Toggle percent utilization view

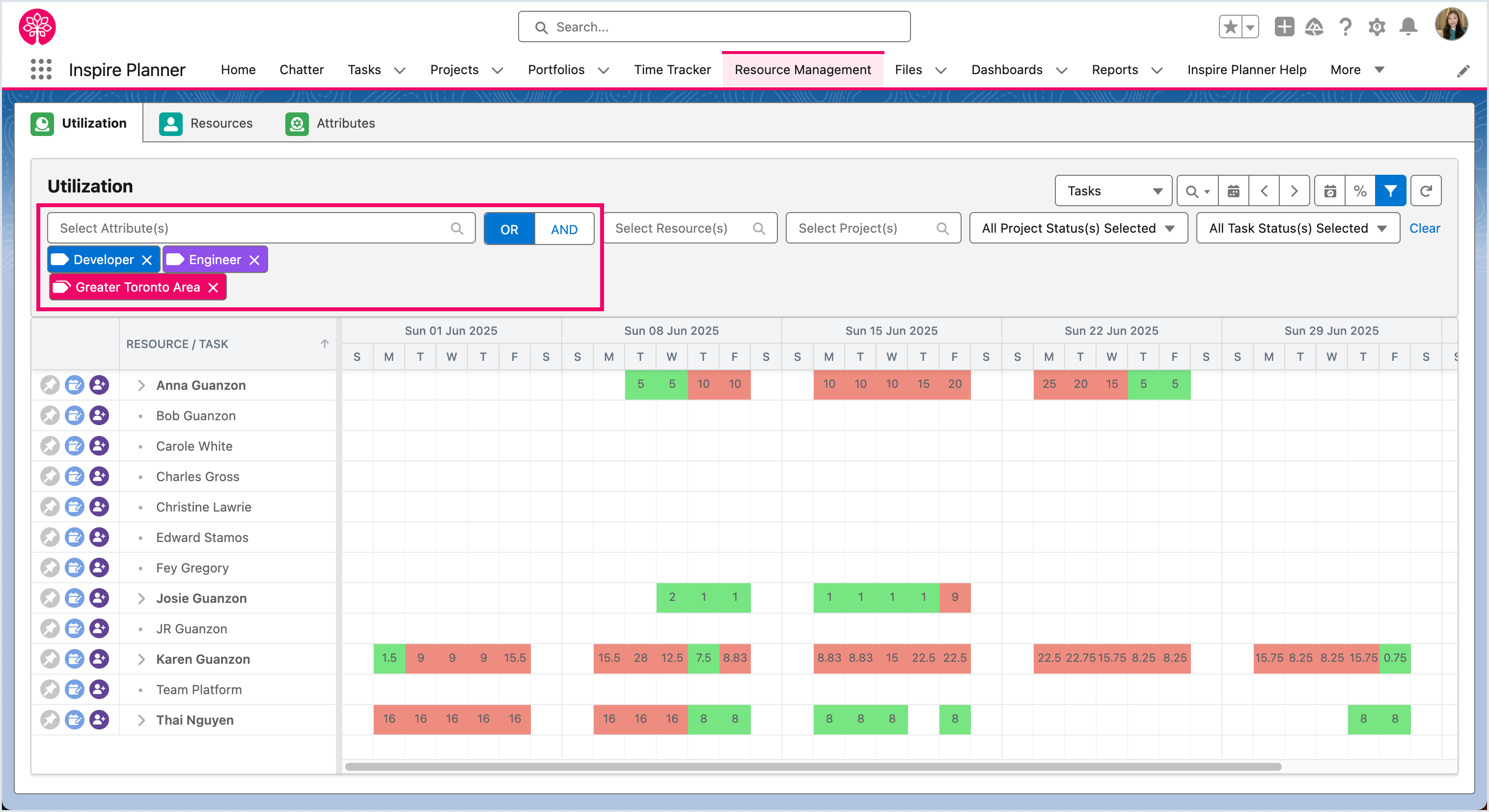[1360, 190]
